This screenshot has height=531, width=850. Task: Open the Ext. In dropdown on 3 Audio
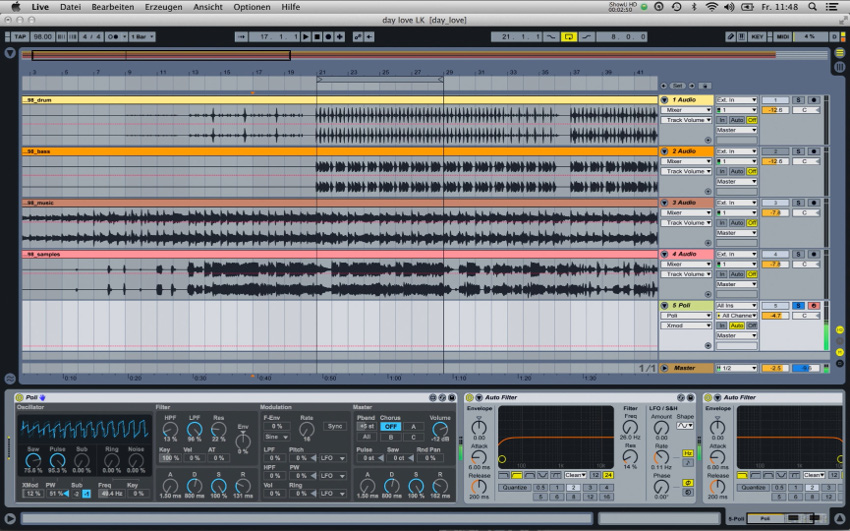[736, 203]
